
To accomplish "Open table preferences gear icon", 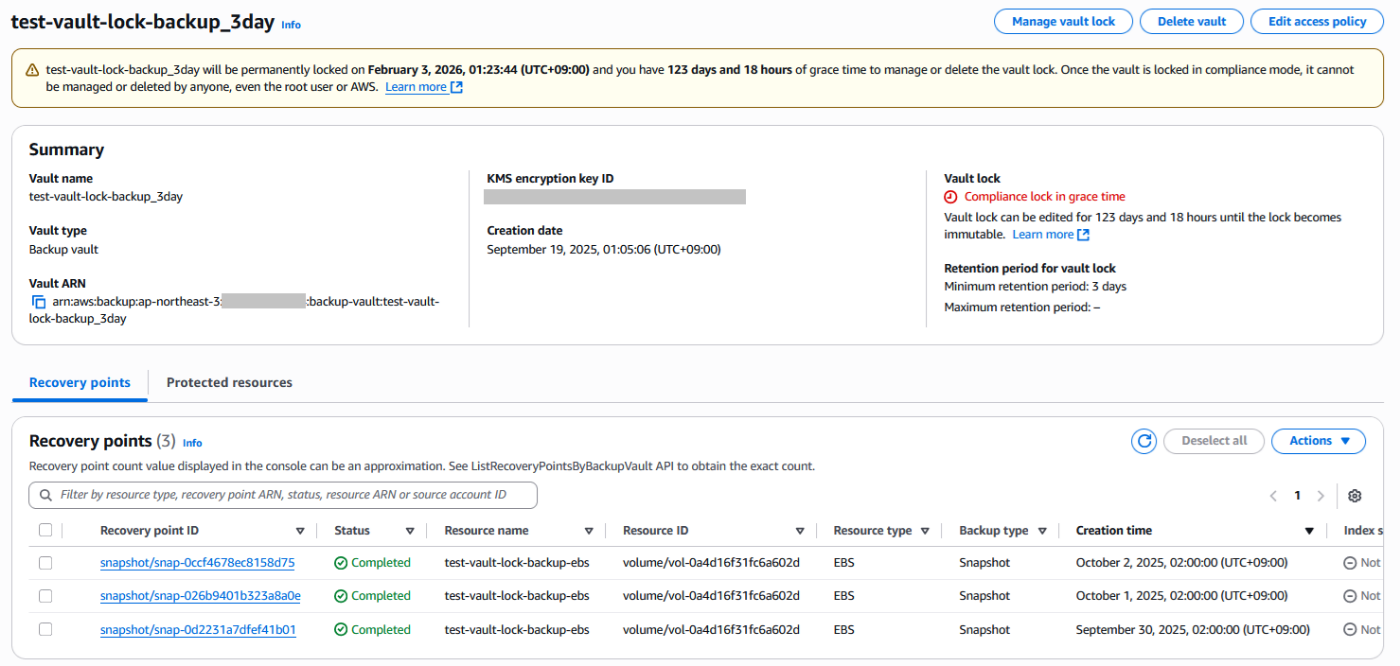I will [x=1355, y=496].
